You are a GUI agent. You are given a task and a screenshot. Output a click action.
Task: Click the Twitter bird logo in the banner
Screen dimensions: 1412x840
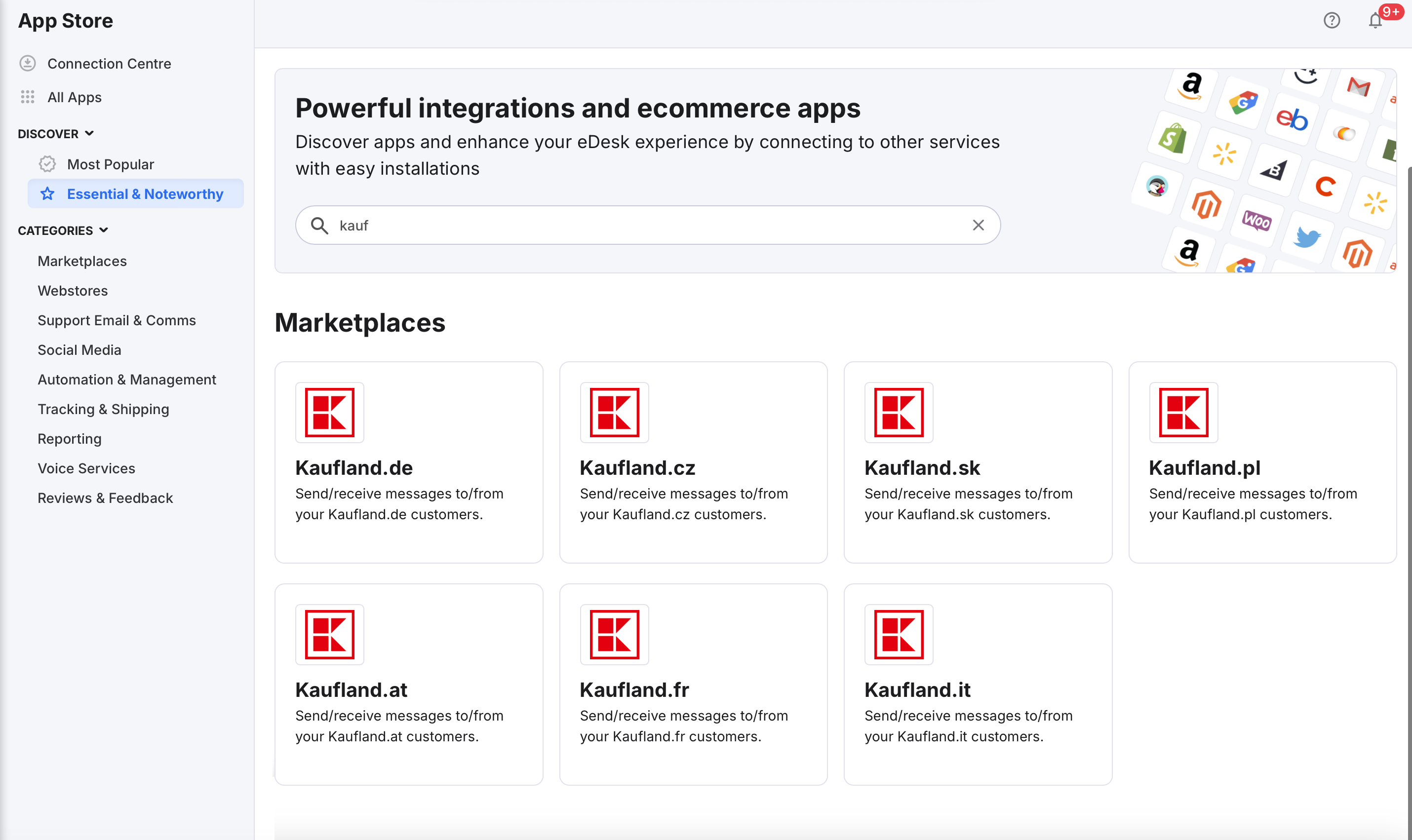point(1307,236)
